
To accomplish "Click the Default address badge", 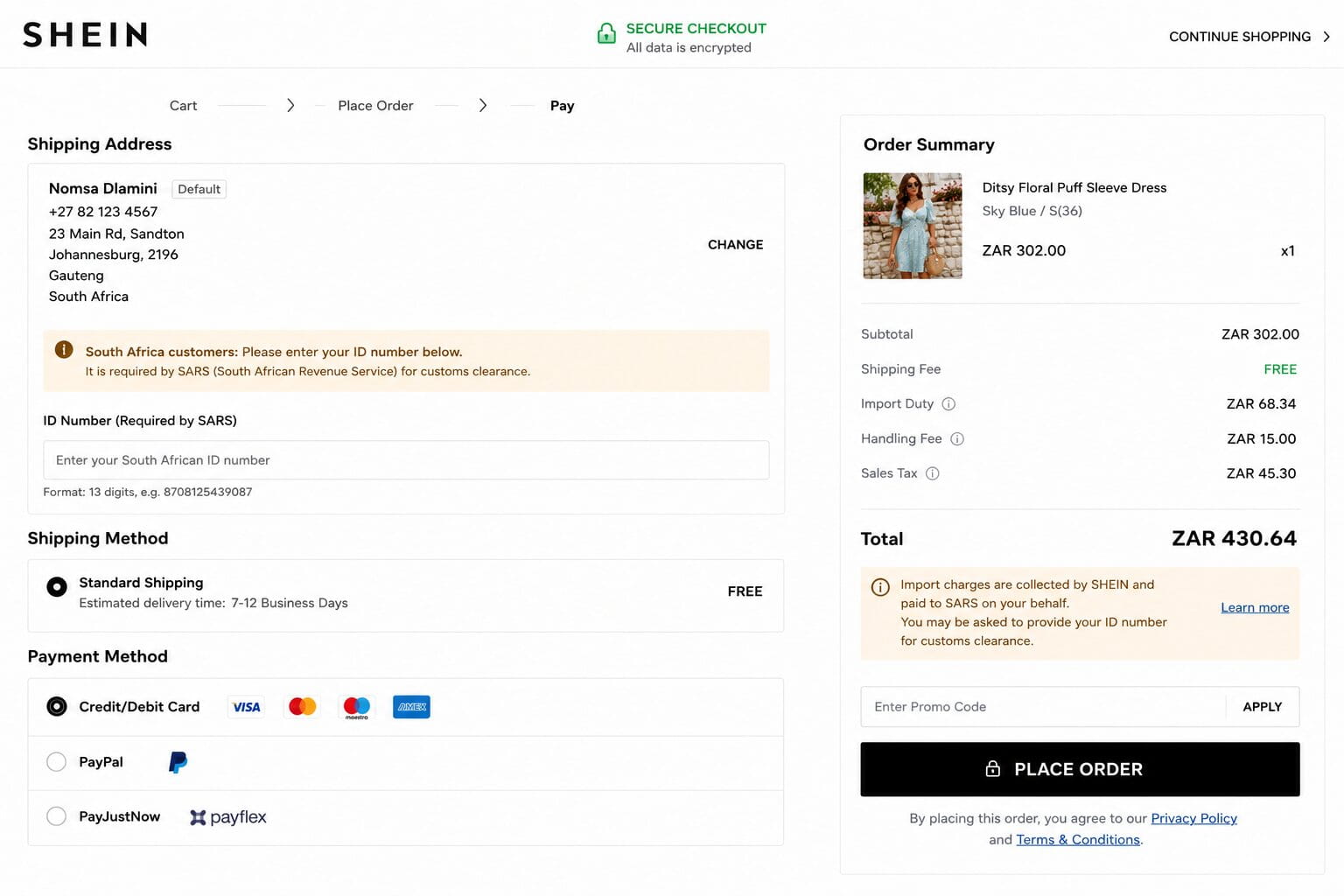I will point(199,189).
